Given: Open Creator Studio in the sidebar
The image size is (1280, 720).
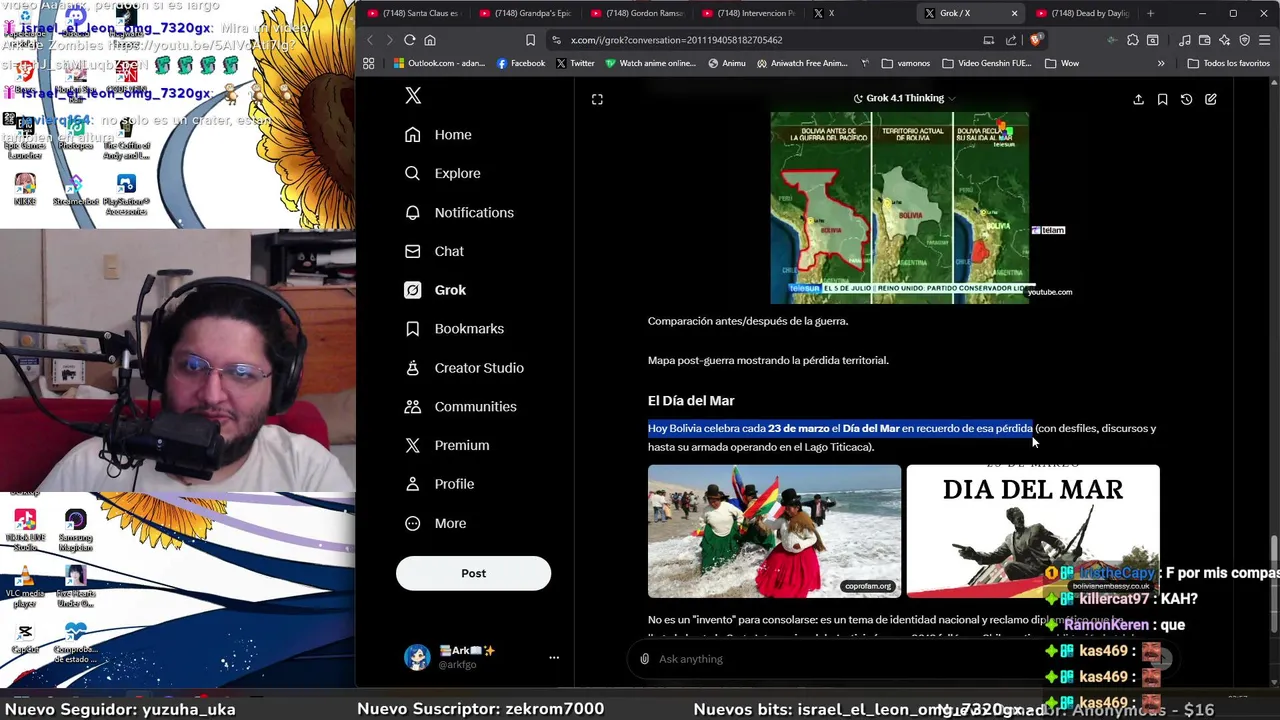Looking at the screenshot, I should pos(464,368).
